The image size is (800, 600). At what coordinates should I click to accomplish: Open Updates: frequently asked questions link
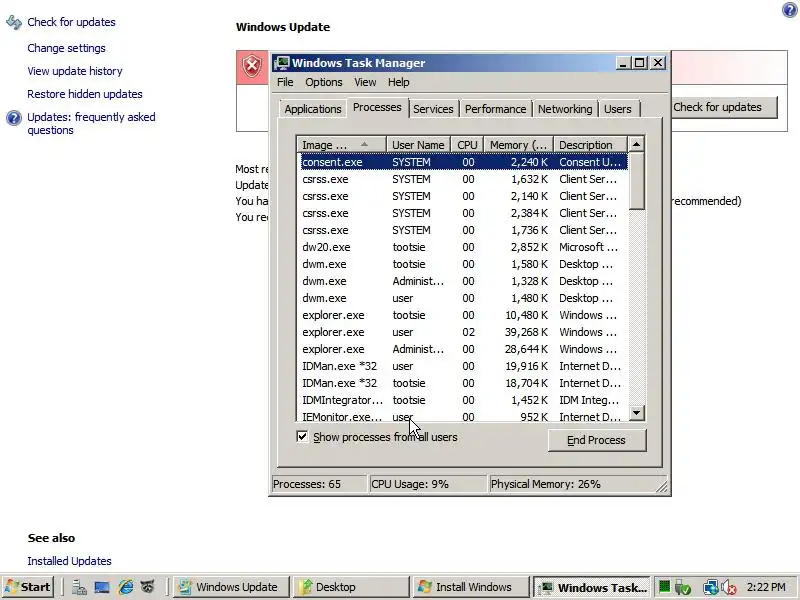(x=91, y=123)
